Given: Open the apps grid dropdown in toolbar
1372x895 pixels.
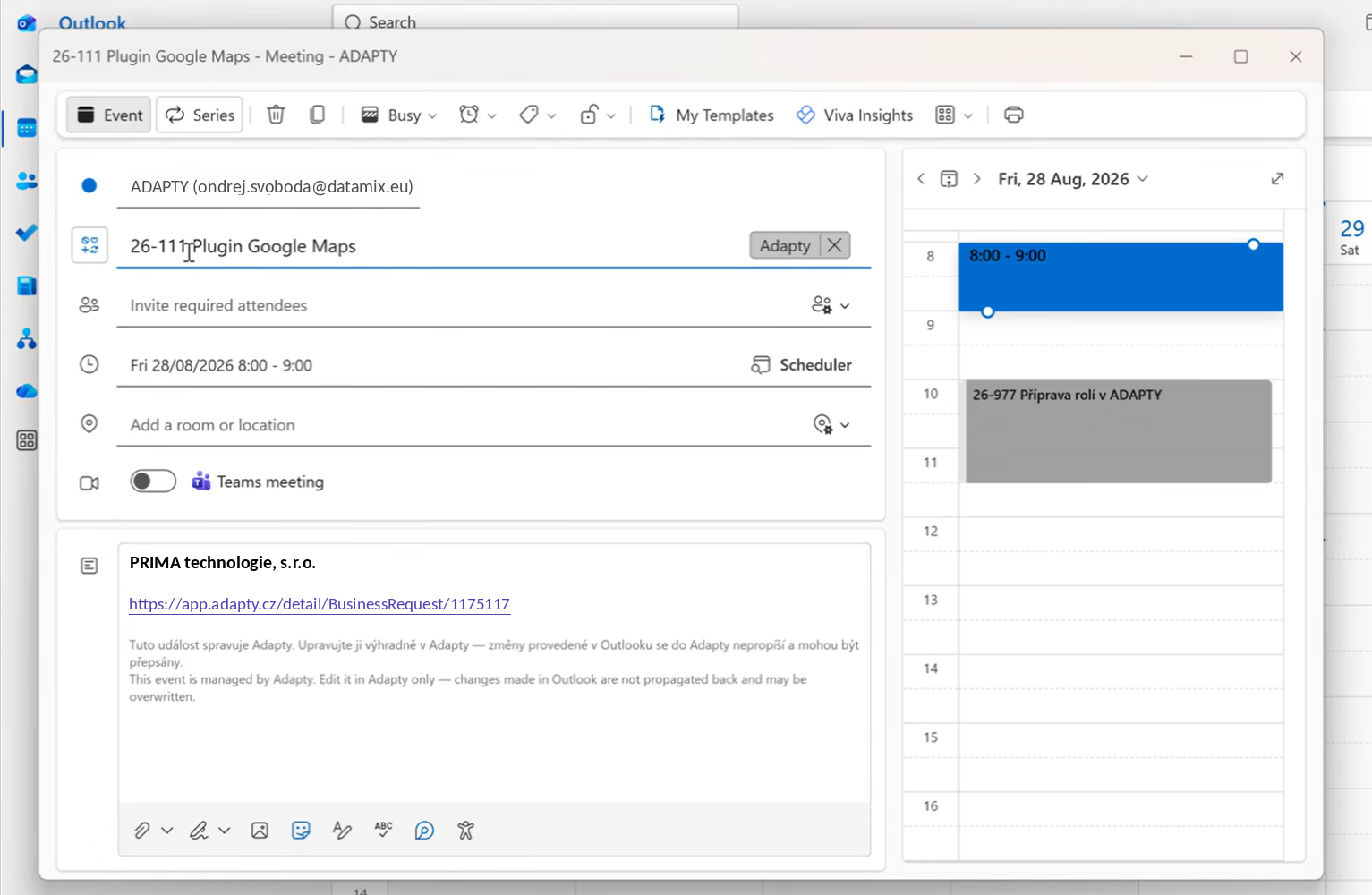Looking at the screenshot, I should pyautogui.click(x=954, y=115).
